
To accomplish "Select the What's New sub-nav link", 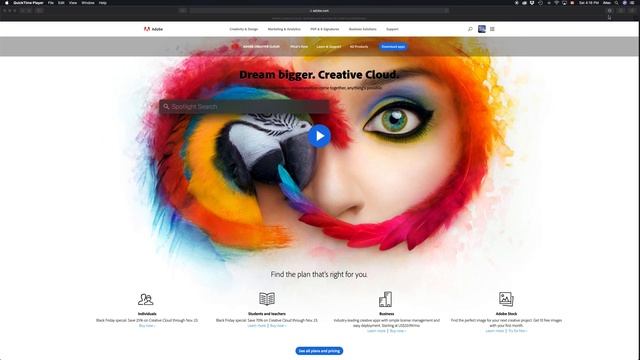I will pyautogui.click(x=299, y=47).
